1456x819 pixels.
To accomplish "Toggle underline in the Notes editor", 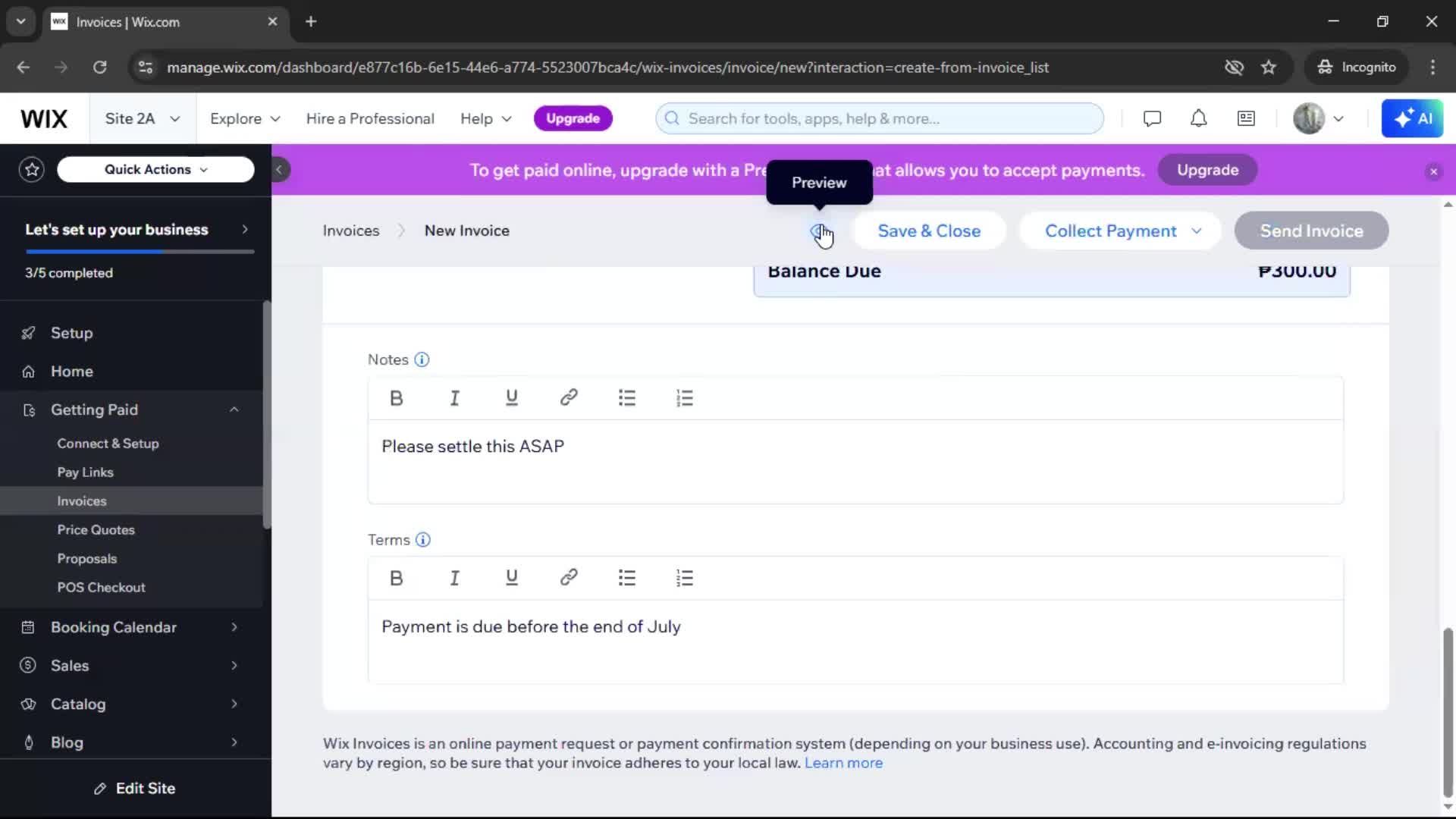I will coord(512,398).
